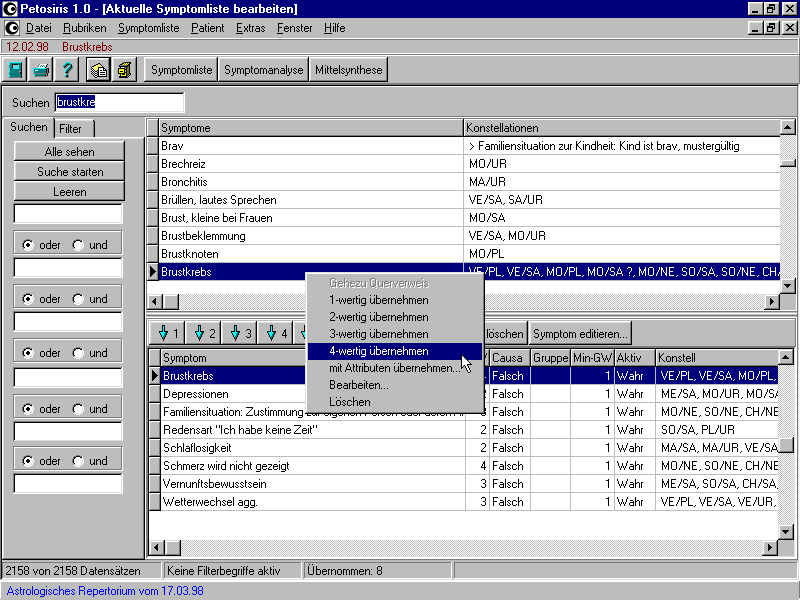Select the Schlaflosigkeit row in the lower list
The image size is (800, 600).
pos(463,448)
